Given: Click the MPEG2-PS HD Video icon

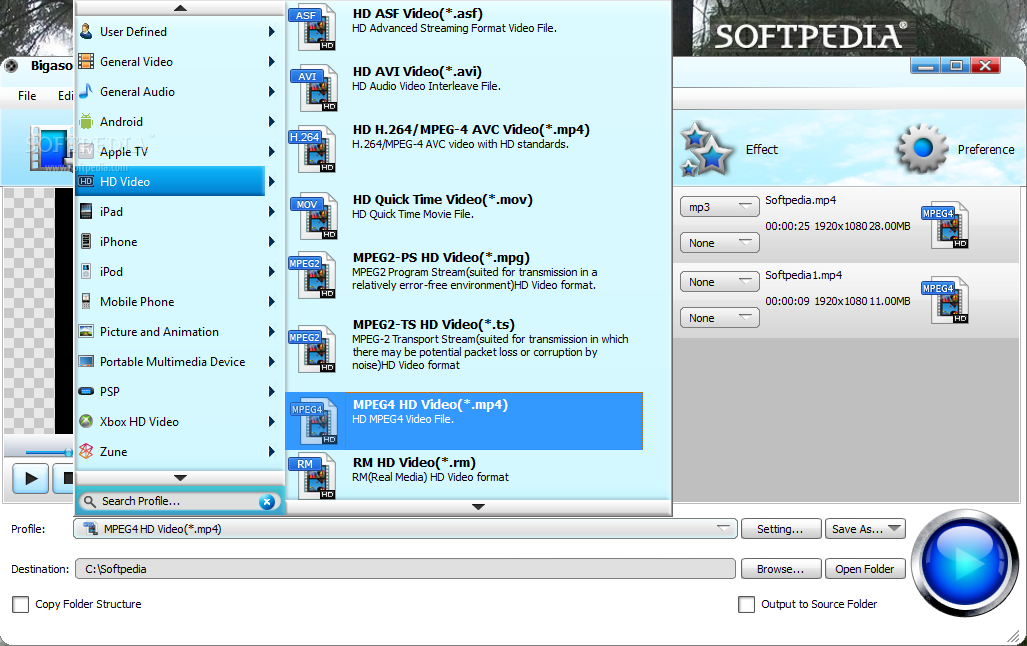Looking at the screenshot, I should pos(312,277).
